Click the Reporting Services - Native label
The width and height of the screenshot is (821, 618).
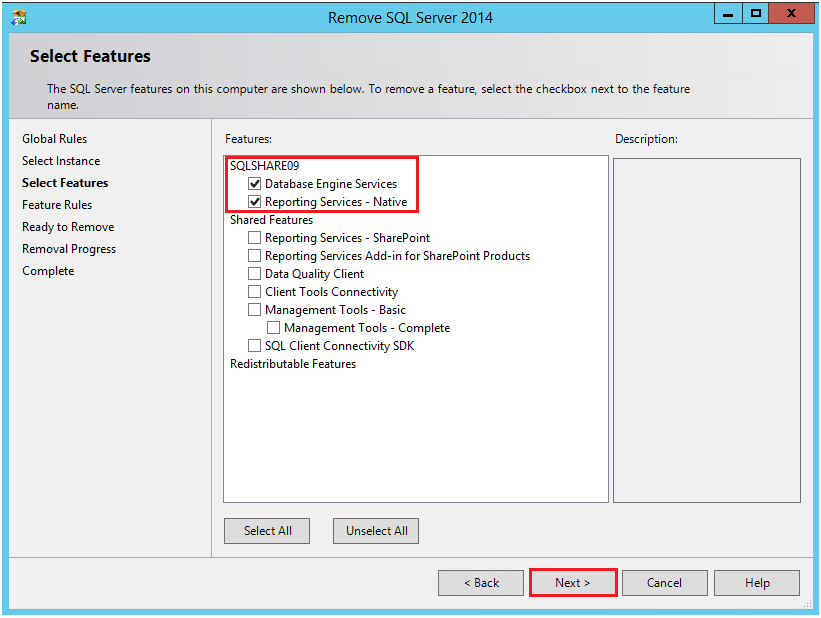click(336, 202)
